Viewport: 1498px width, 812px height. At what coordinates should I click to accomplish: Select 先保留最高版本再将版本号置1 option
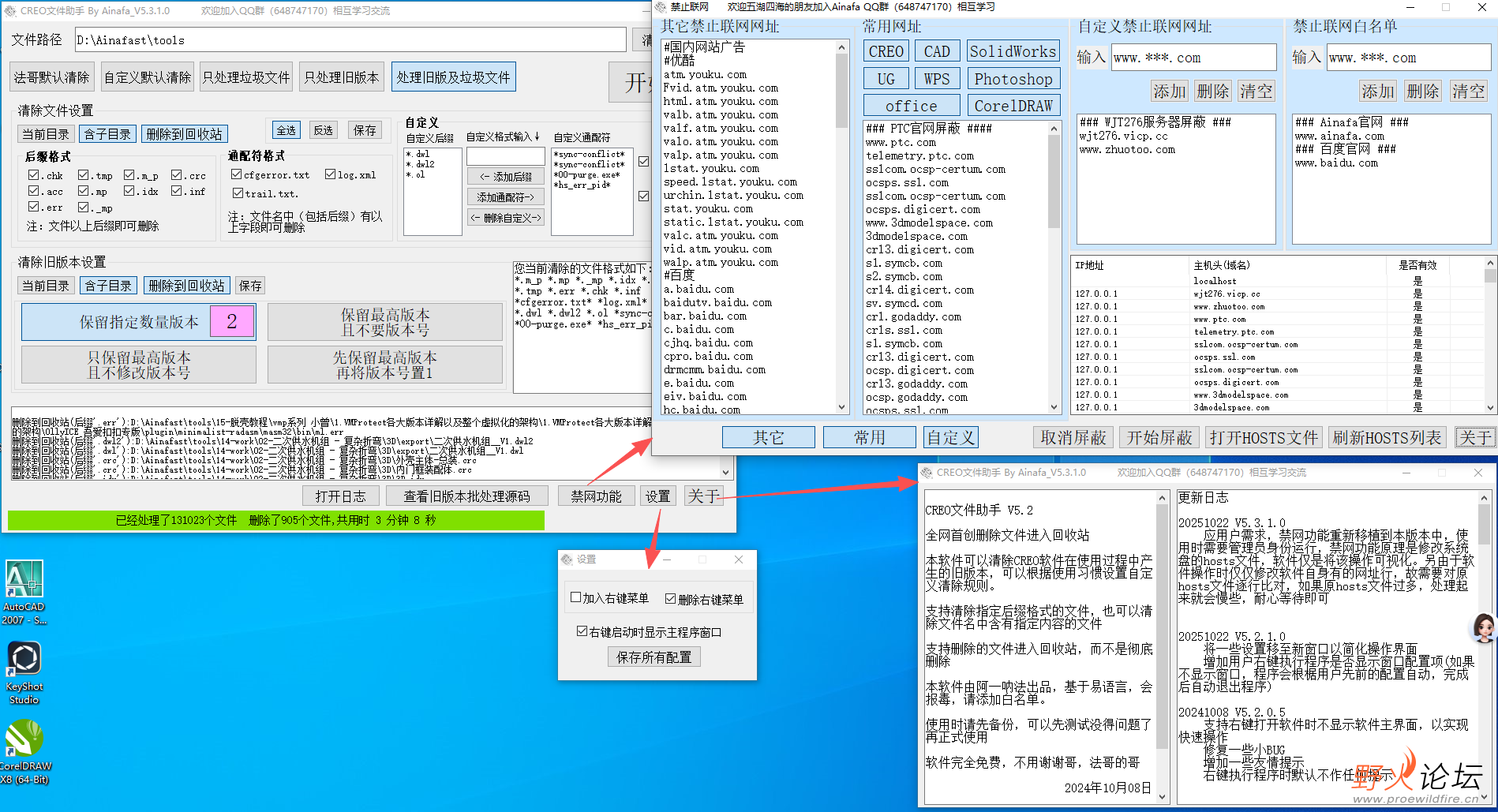click(385, 365)
